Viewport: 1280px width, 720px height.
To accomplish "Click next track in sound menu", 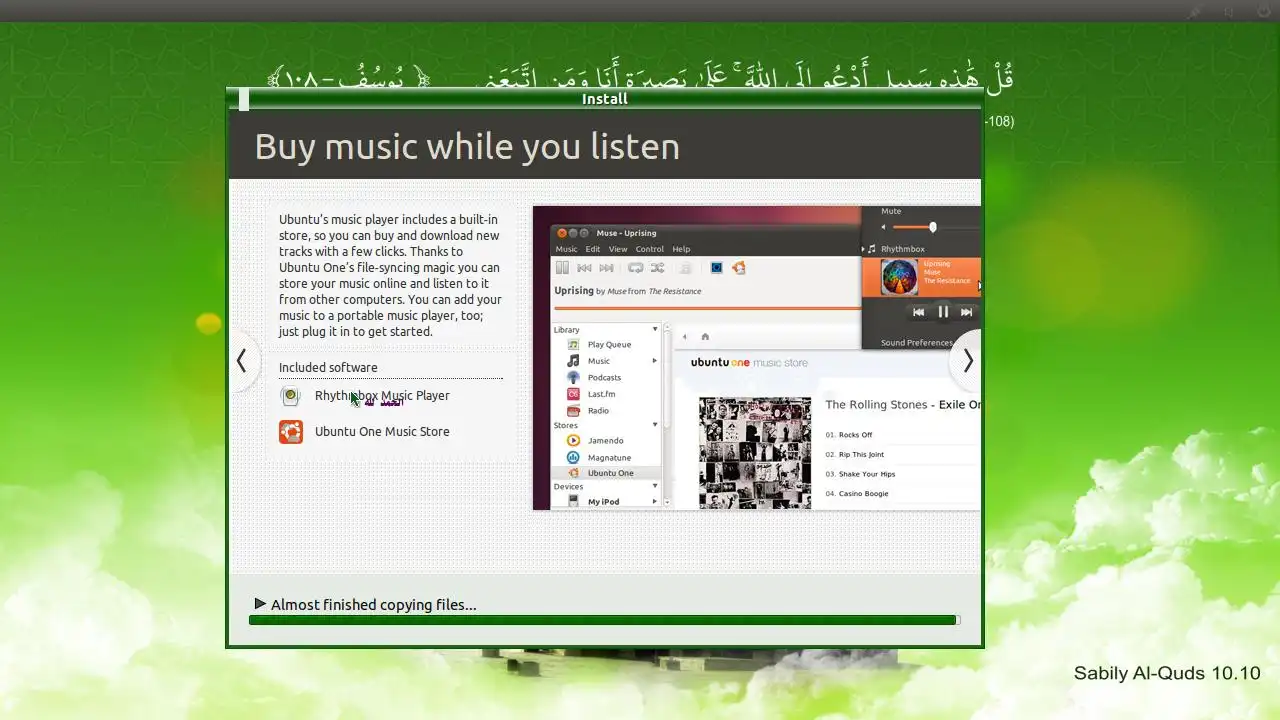I will (x=966, y=312).
